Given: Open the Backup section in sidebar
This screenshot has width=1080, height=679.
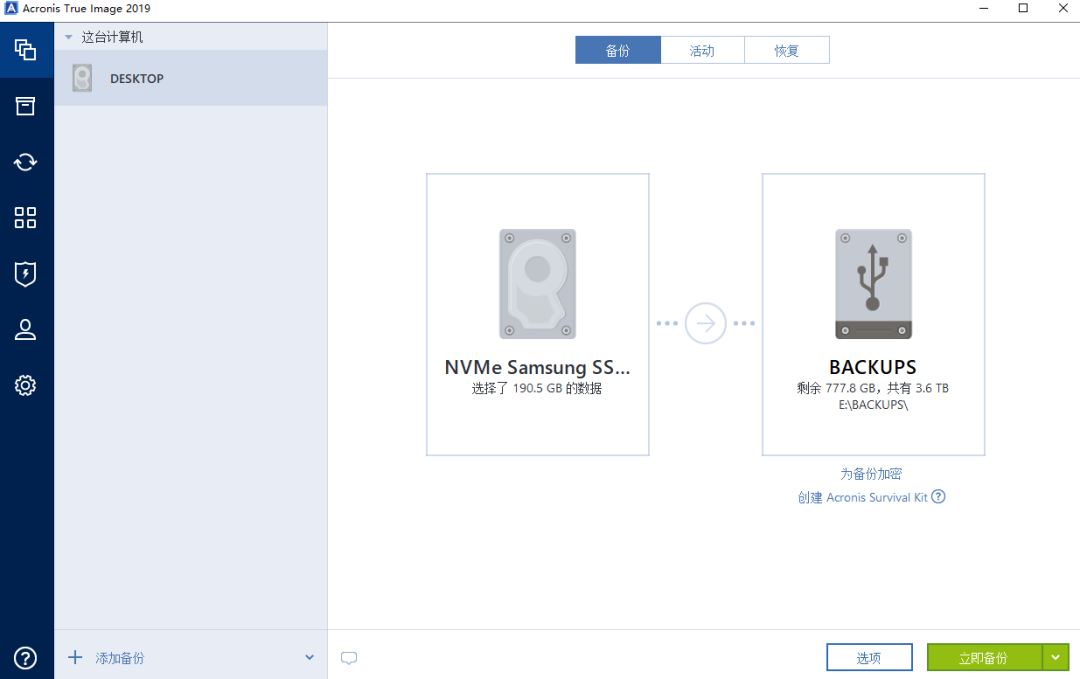Looking at the screenshot, I should (x=25, y=50).
